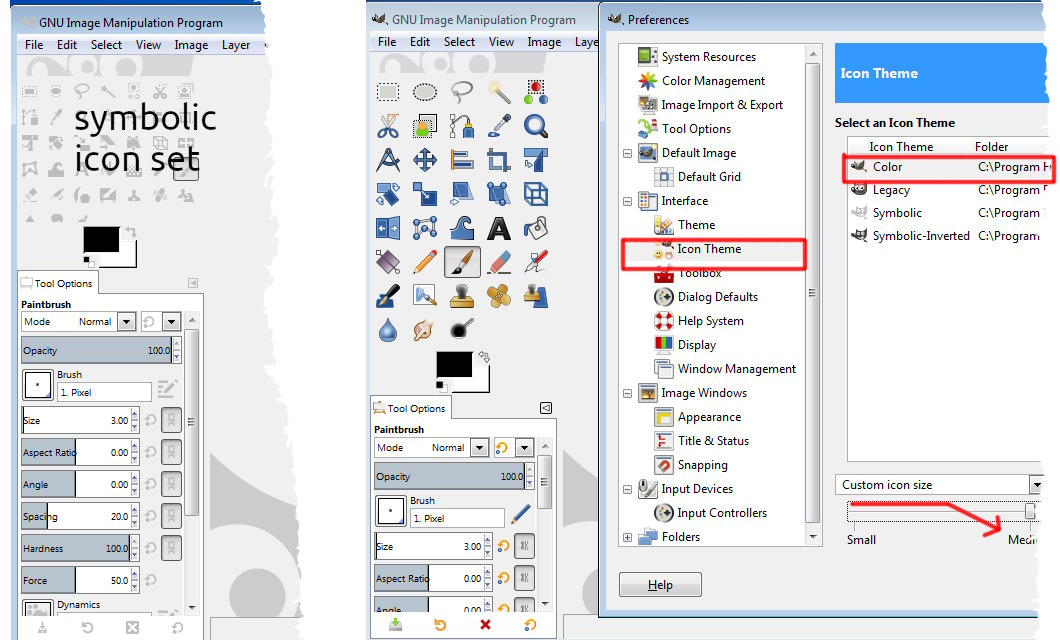The width and height of the screenshot is (1060, 640).
Task: Open Select menu in color-icon GIMP window
Action: 459,42
